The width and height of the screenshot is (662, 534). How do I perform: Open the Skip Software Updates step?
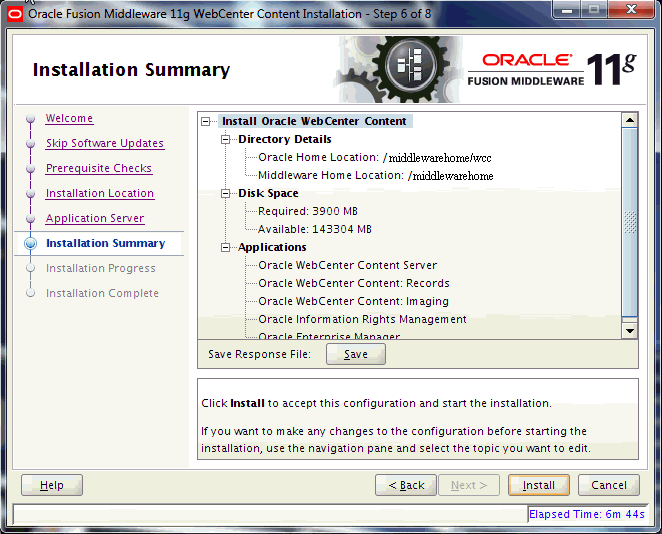point(105,143)
